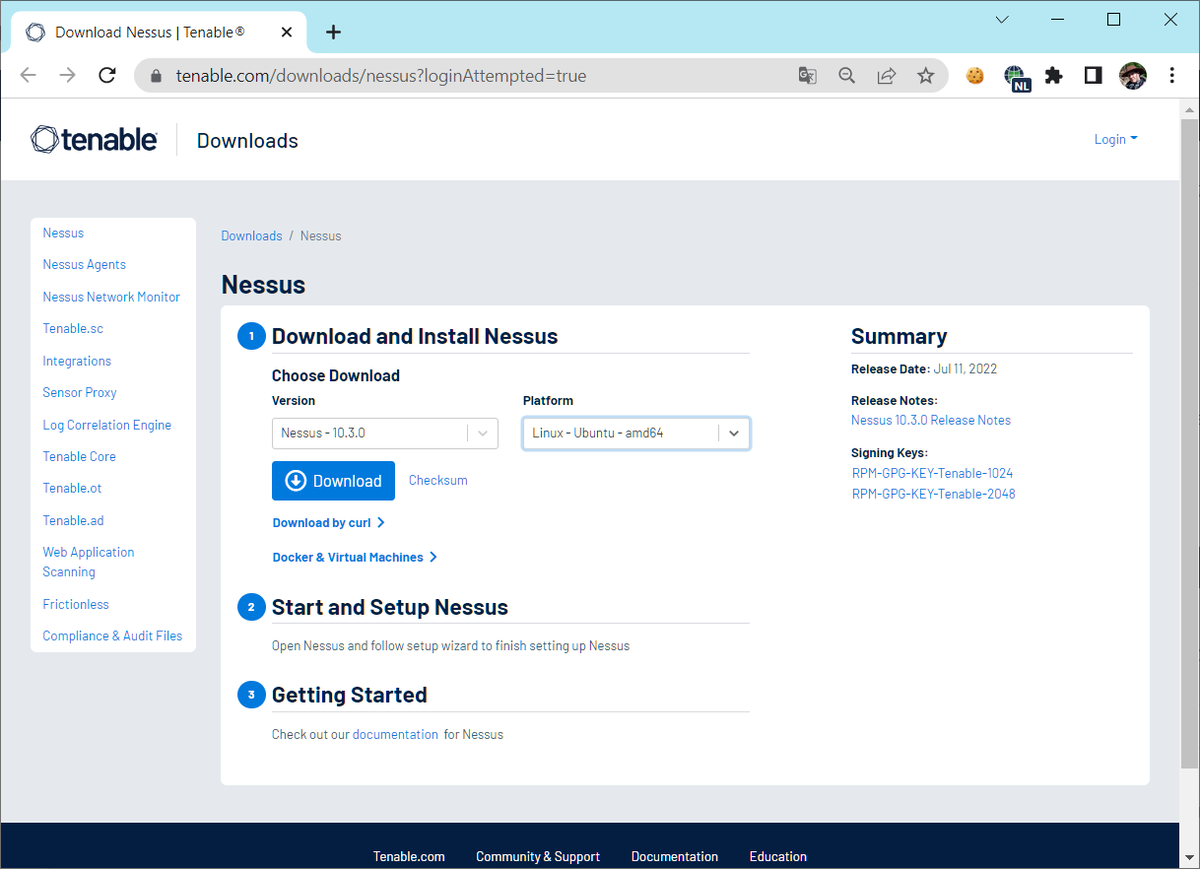
Task: Click the browser profile avatar
Action: pyautogui.click(x=1132, y=75)
